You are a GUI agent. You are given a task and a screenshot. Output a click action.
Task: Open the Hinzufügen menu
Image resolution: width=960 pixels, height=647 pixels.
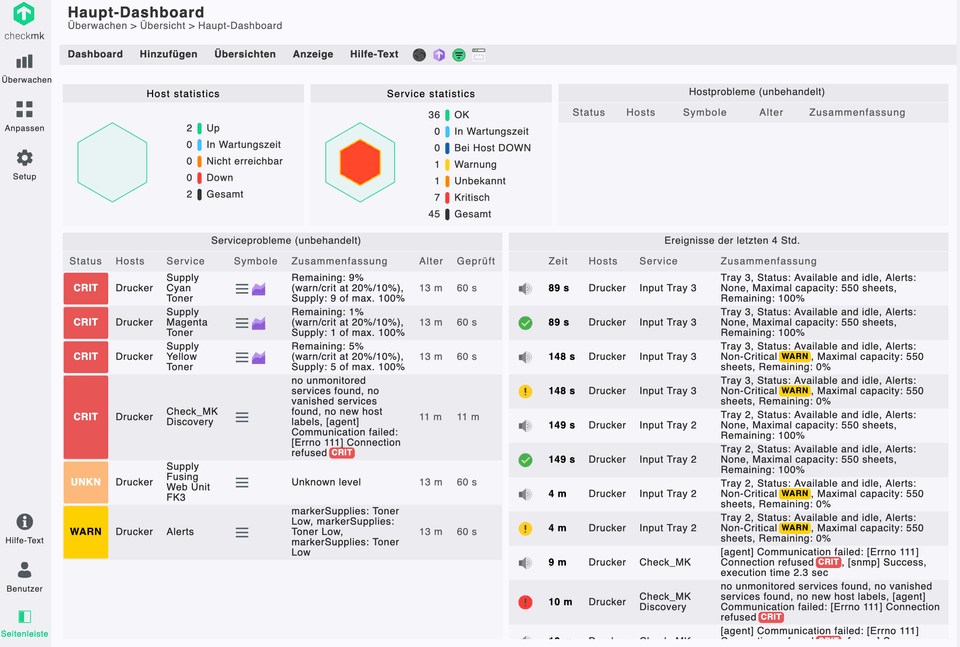pyautogui.click(x=168, y=54)
